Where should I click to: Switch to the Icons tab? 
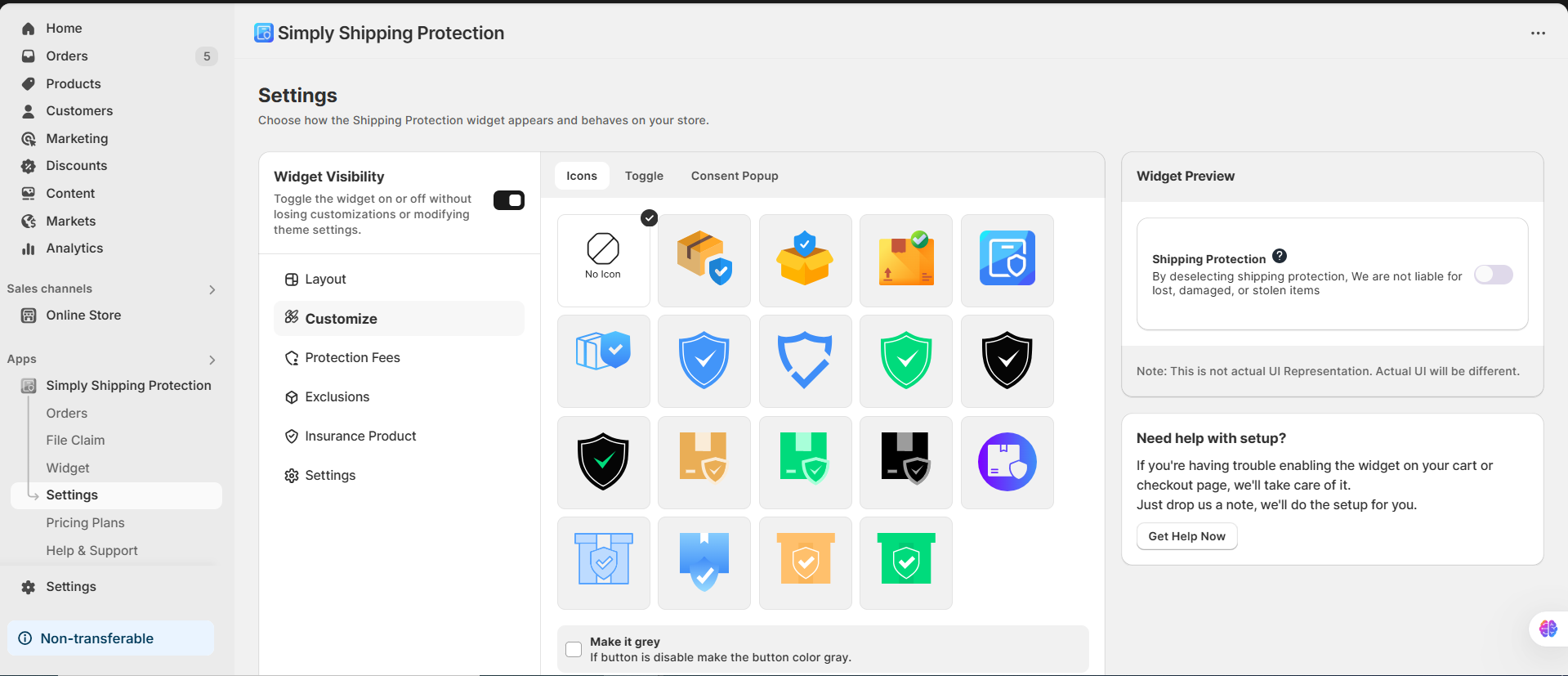point(582,176)
